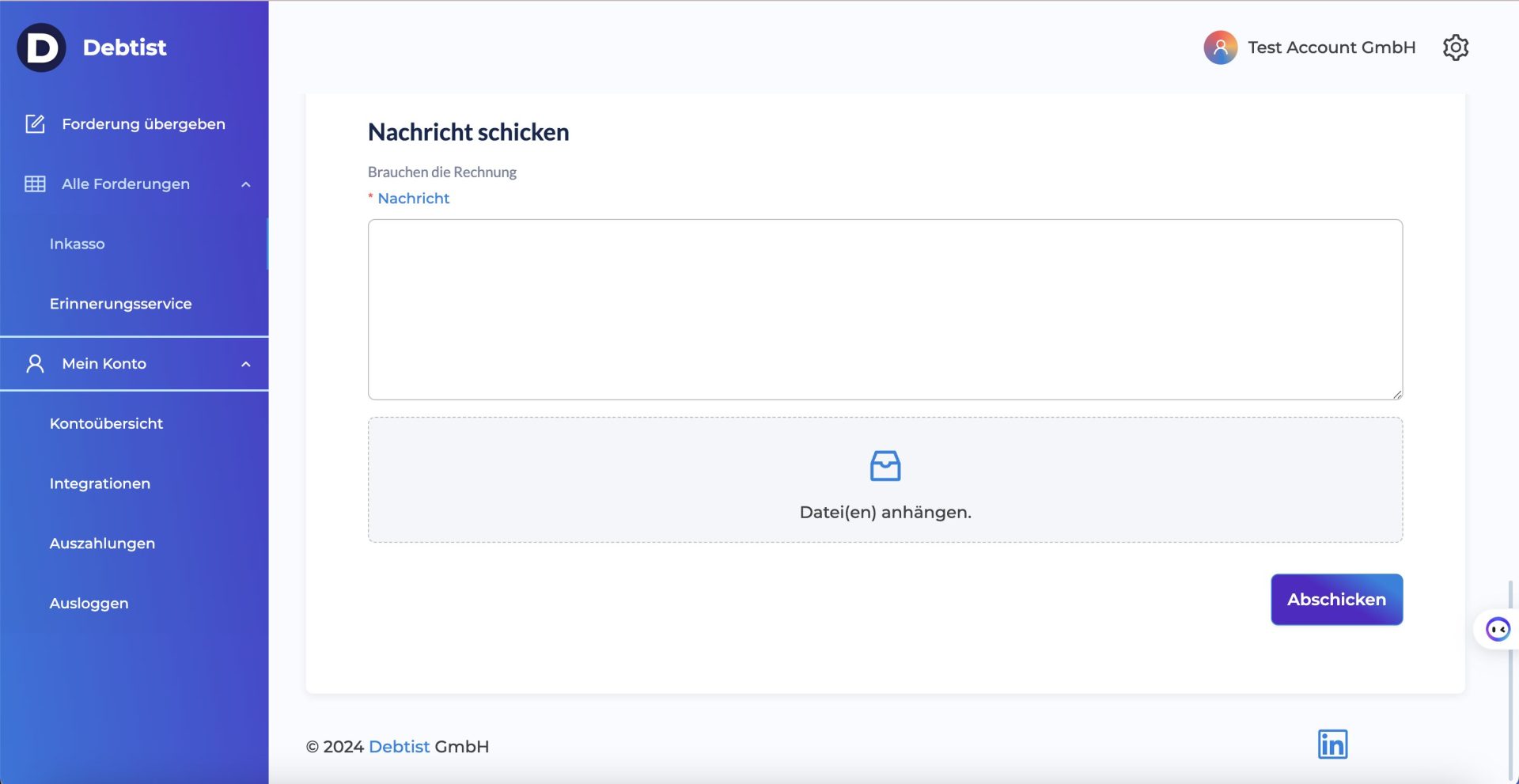Click the user avatar icon
Screen dimensions: 1519x784
[1220, 47]
